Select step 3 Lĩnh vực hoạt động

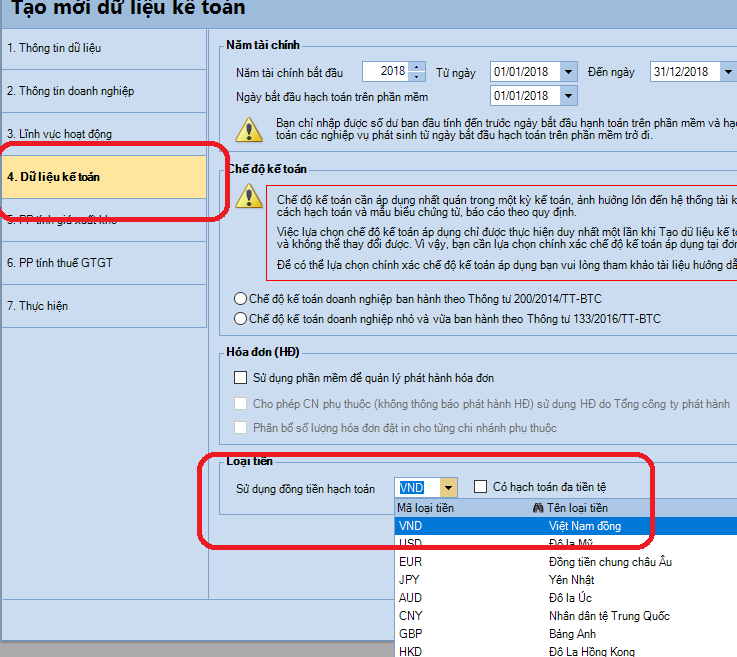point(104,134)
